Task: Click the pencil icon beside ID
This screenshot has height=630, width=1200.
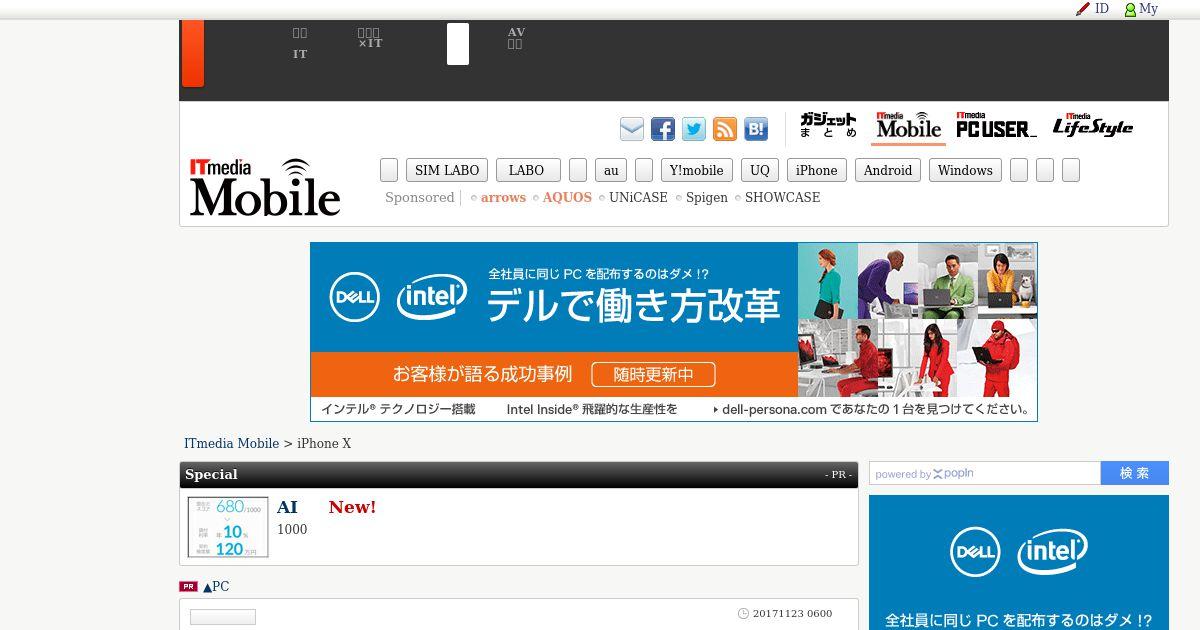Action: 1082,9
